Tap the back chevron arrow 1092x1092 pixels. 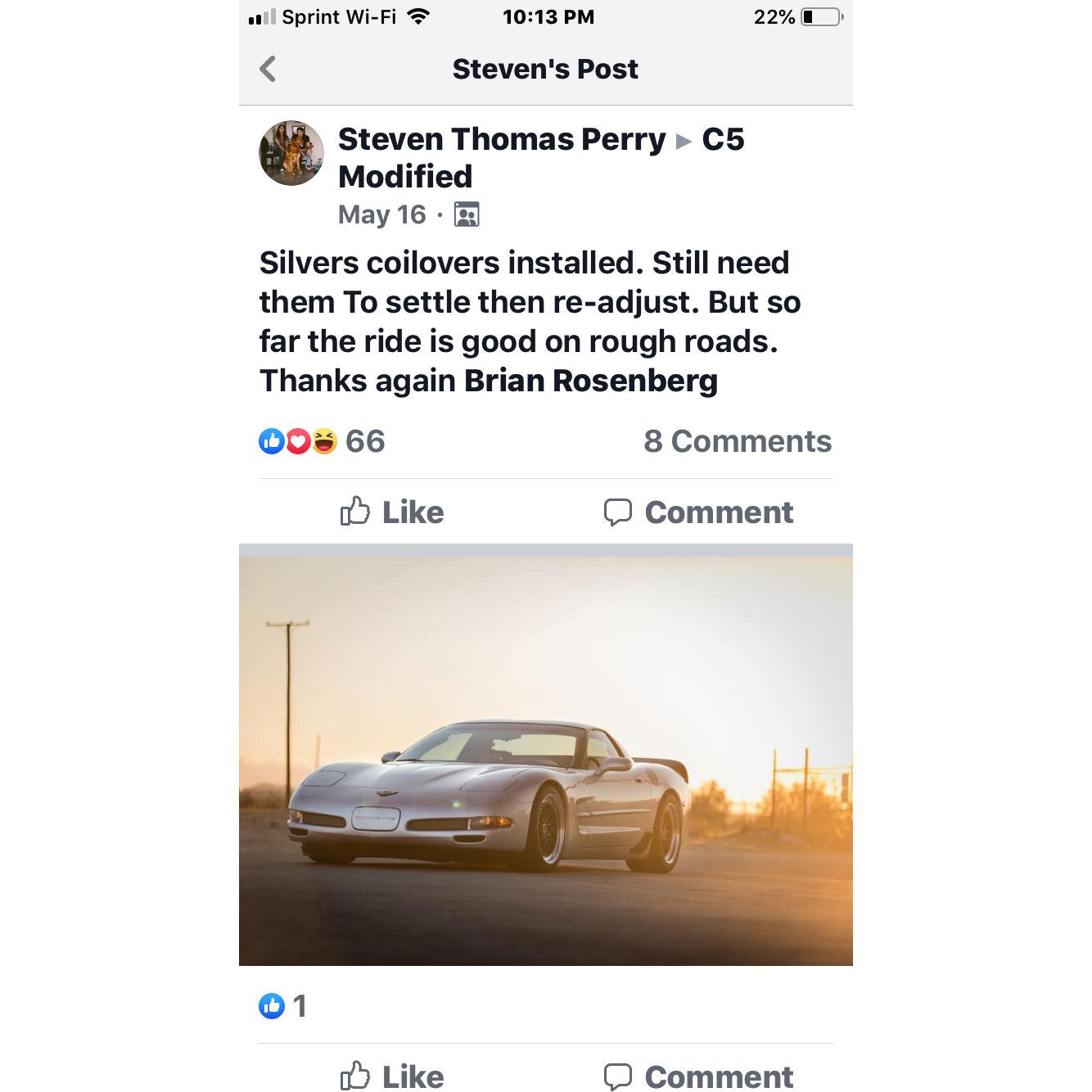click(x=268, y=69)
